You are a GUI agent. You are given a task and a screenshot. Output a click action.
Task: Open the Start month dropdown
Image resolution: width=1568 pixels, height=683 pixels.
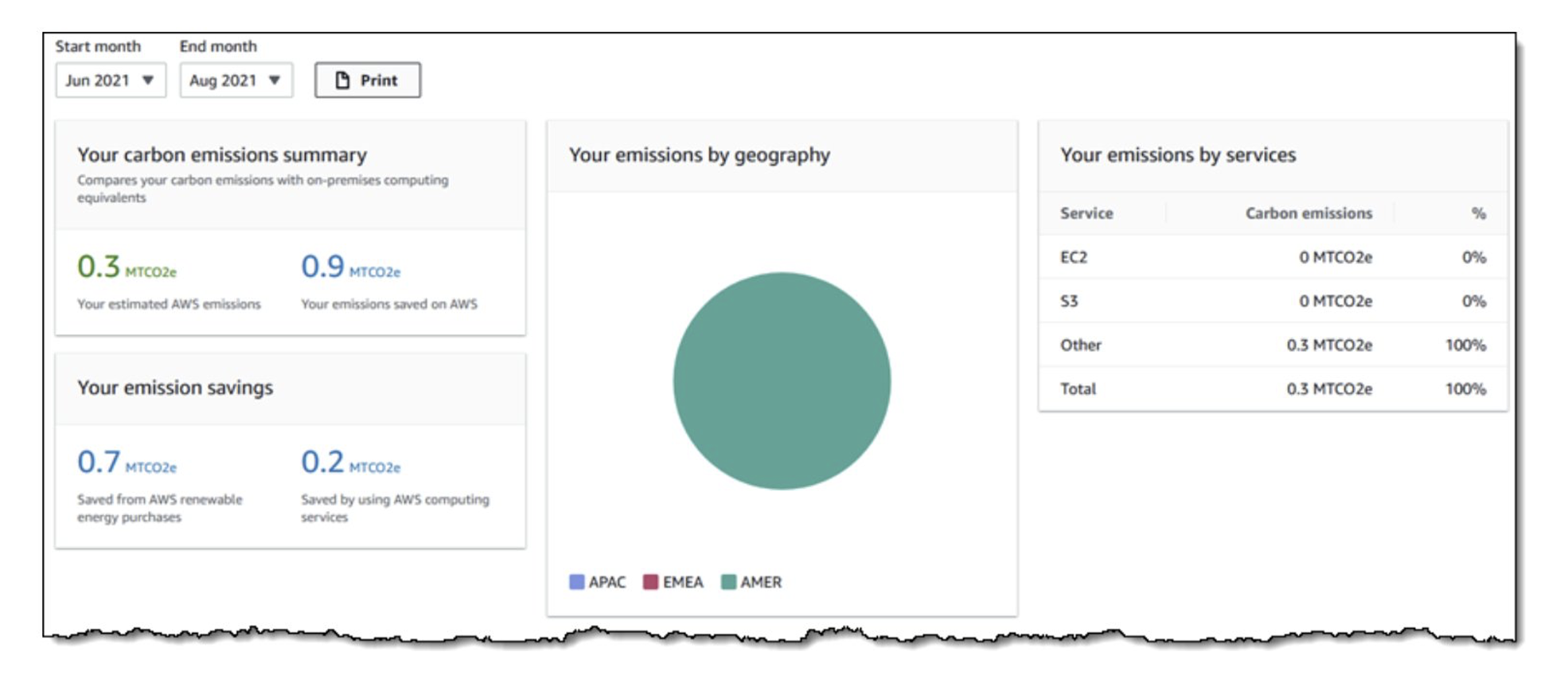pos(110,80)
